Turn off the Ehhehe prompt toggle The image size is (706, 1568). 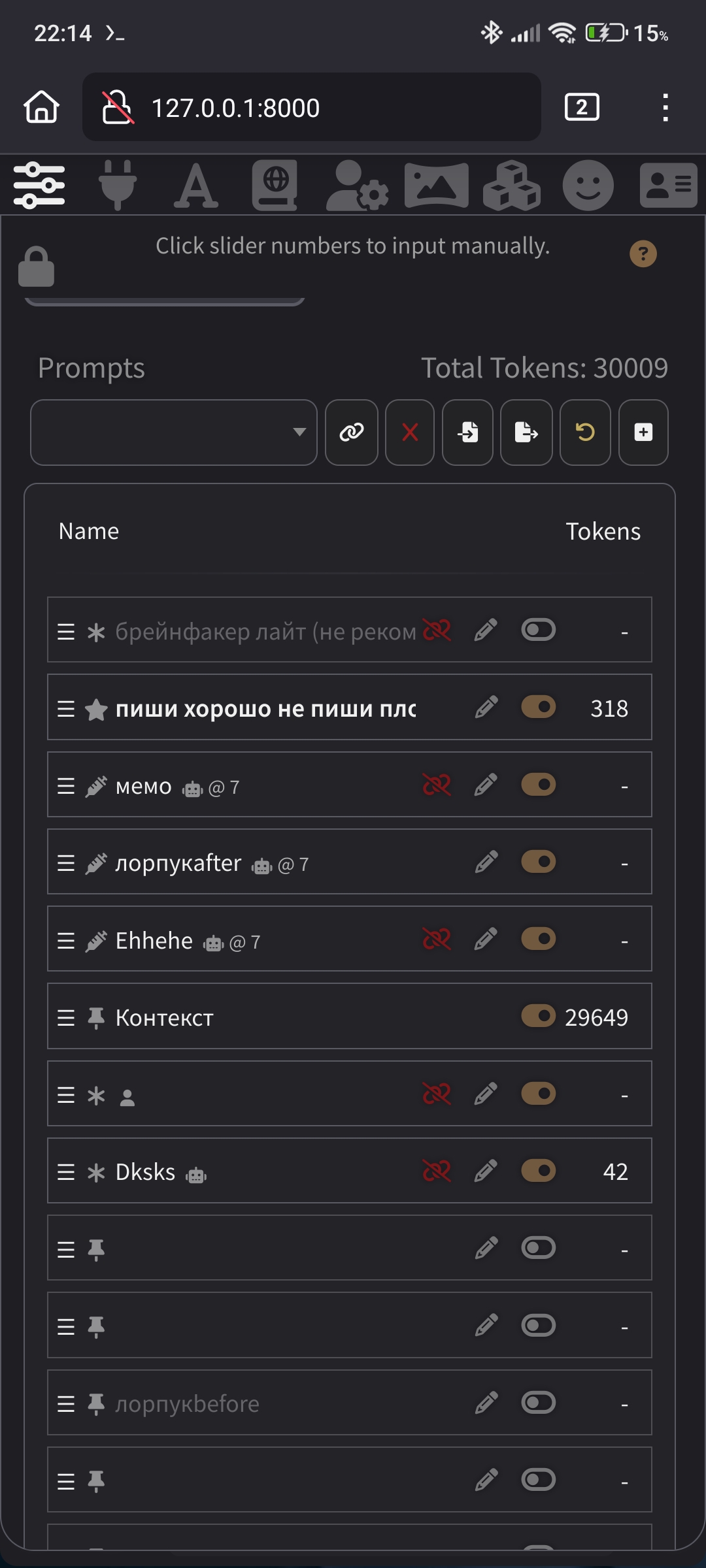[538, 939]
